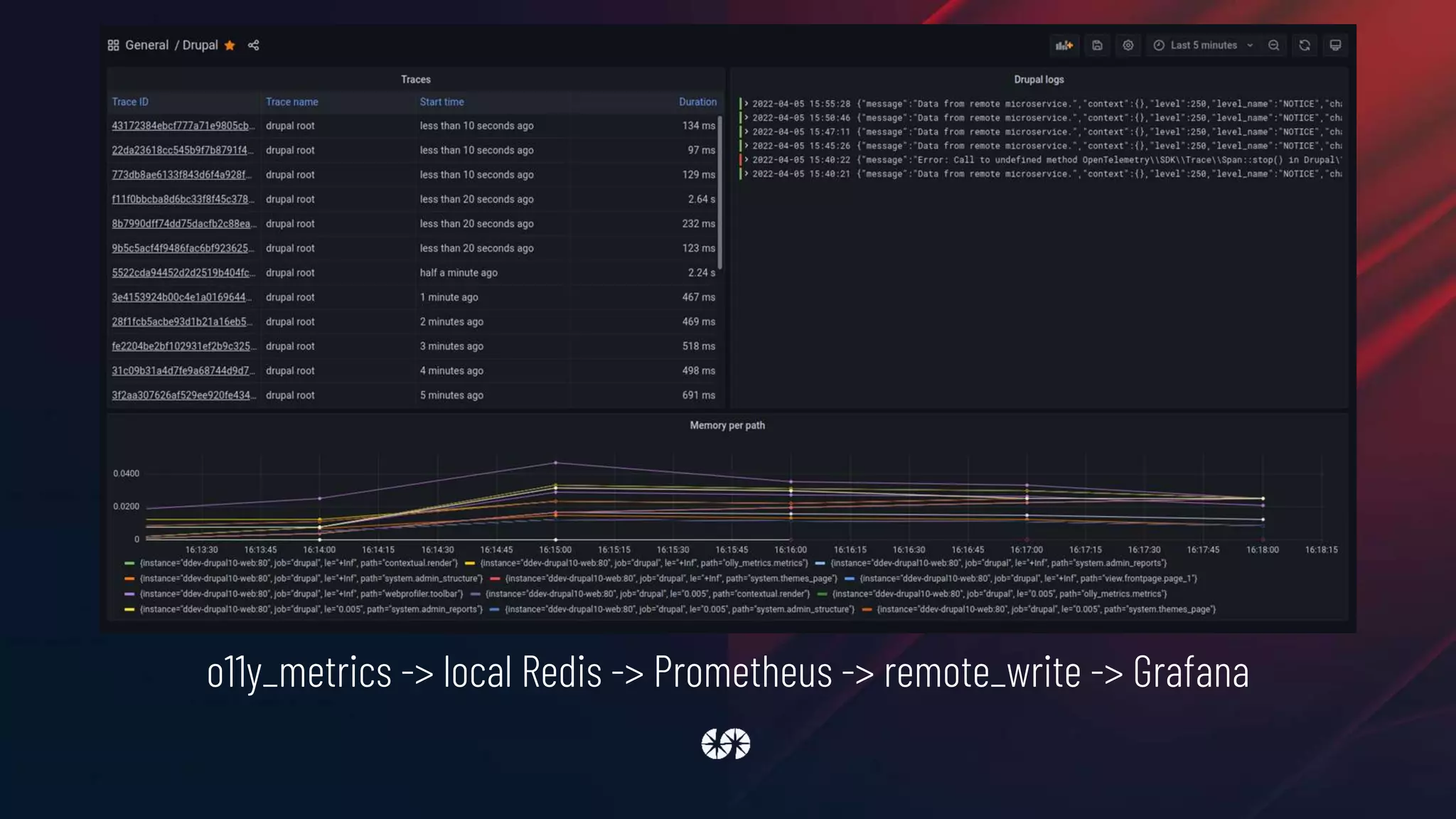Open trace 3e4153924b00c4e1a0169644
Viewport: 1456px width, 819px height.
click(x=182, y=297)
